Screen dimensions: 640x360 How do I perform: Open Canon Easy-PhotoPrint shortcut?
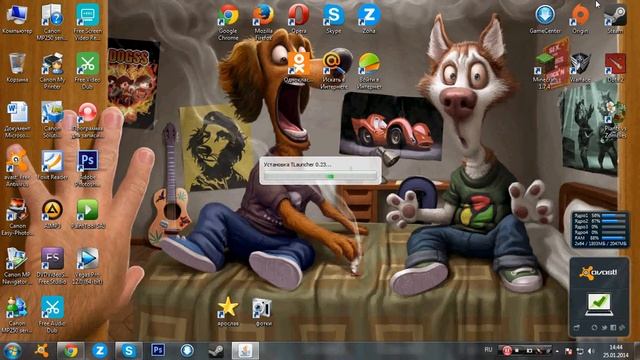[17, 217]
